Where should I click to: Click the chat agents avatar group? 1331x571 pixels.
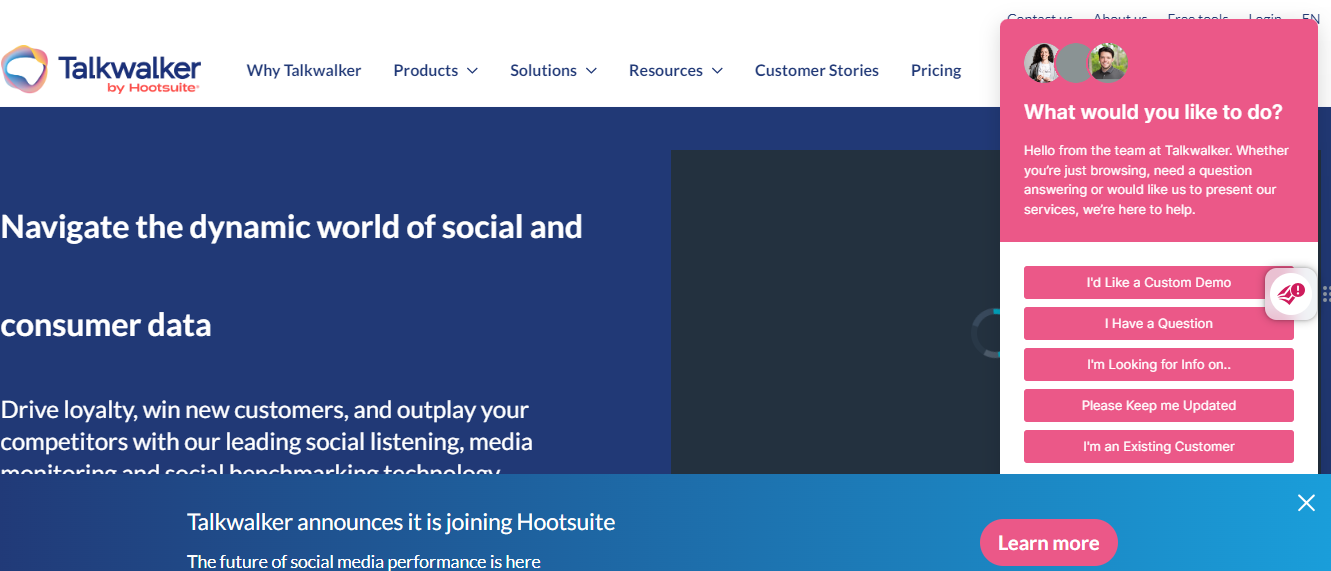click(1076, 62)
